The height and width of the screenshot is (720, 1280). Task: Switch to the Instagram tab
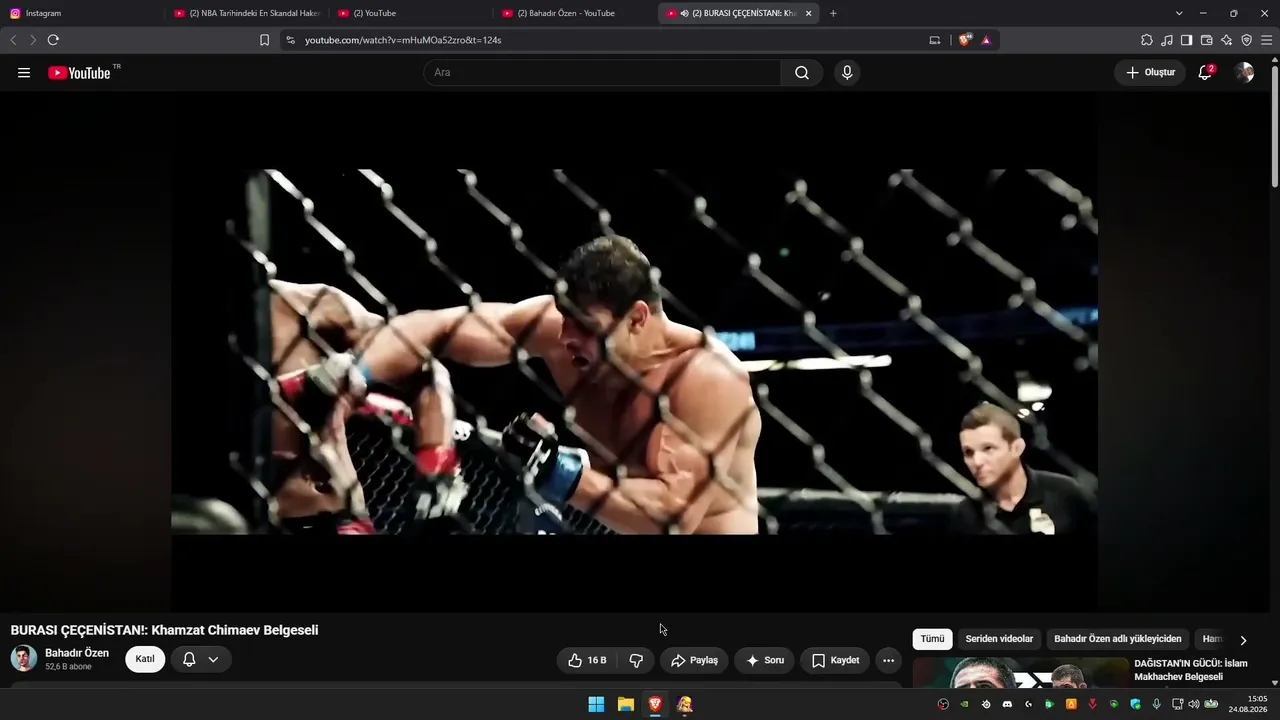[x=84, y=13]
